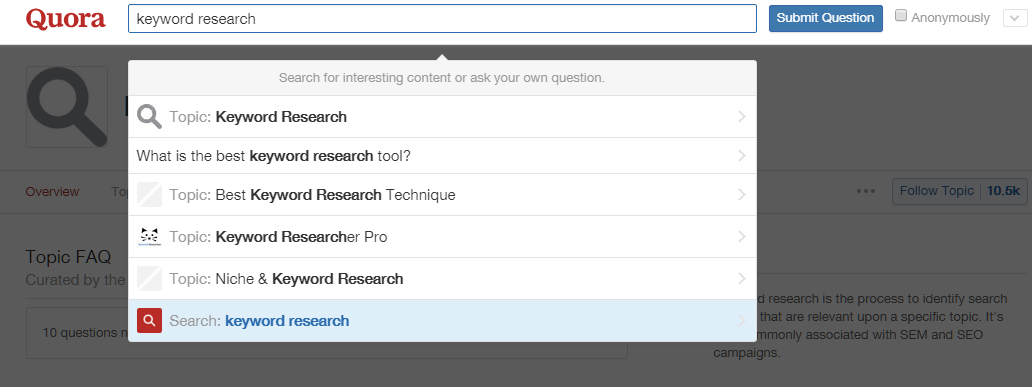Open the large Keyword Research topic magnifier image
The image size is (1032, 387).
[66, 107]
